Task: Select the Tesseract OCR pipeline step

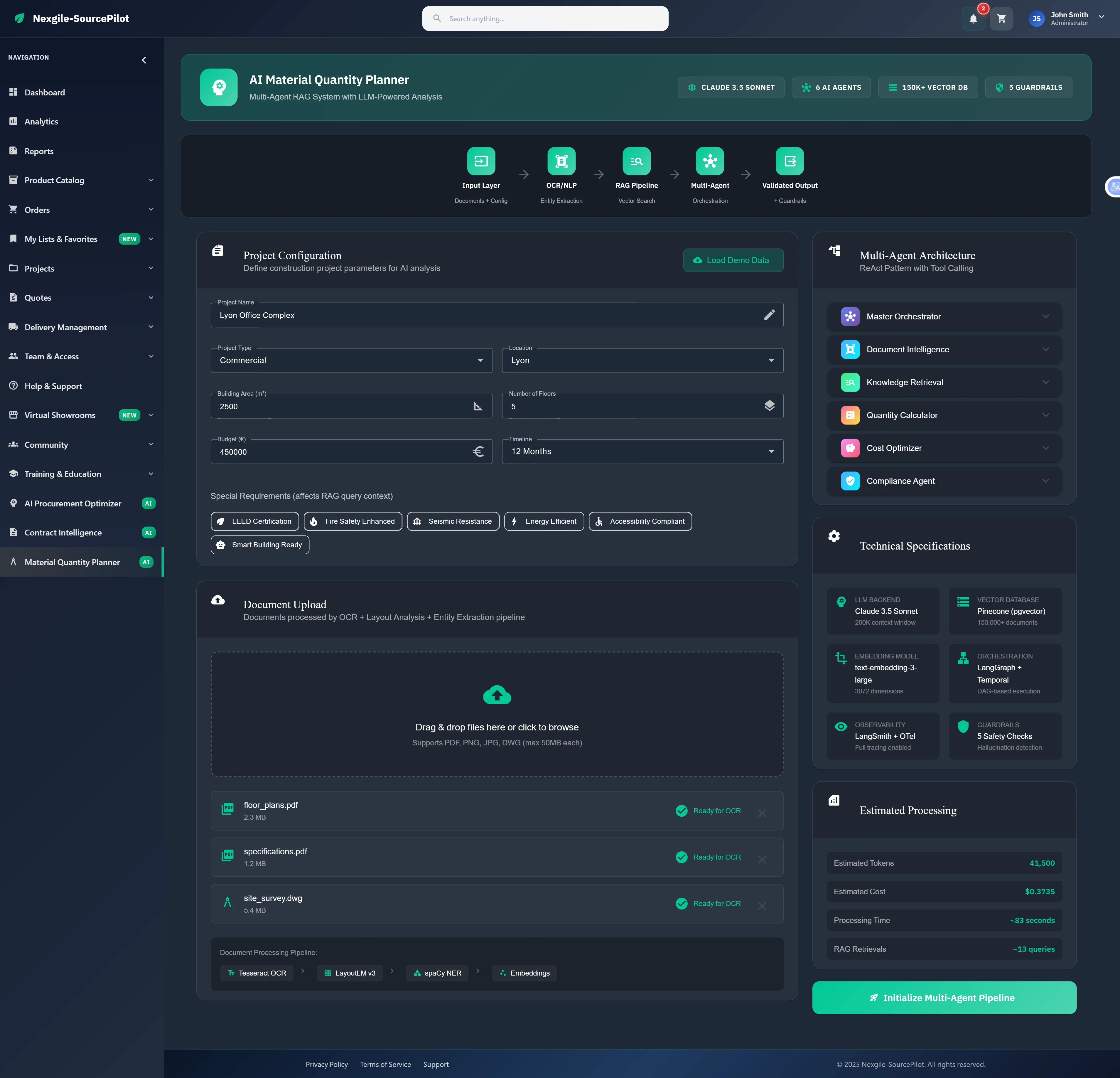Action: coord(257,973)
